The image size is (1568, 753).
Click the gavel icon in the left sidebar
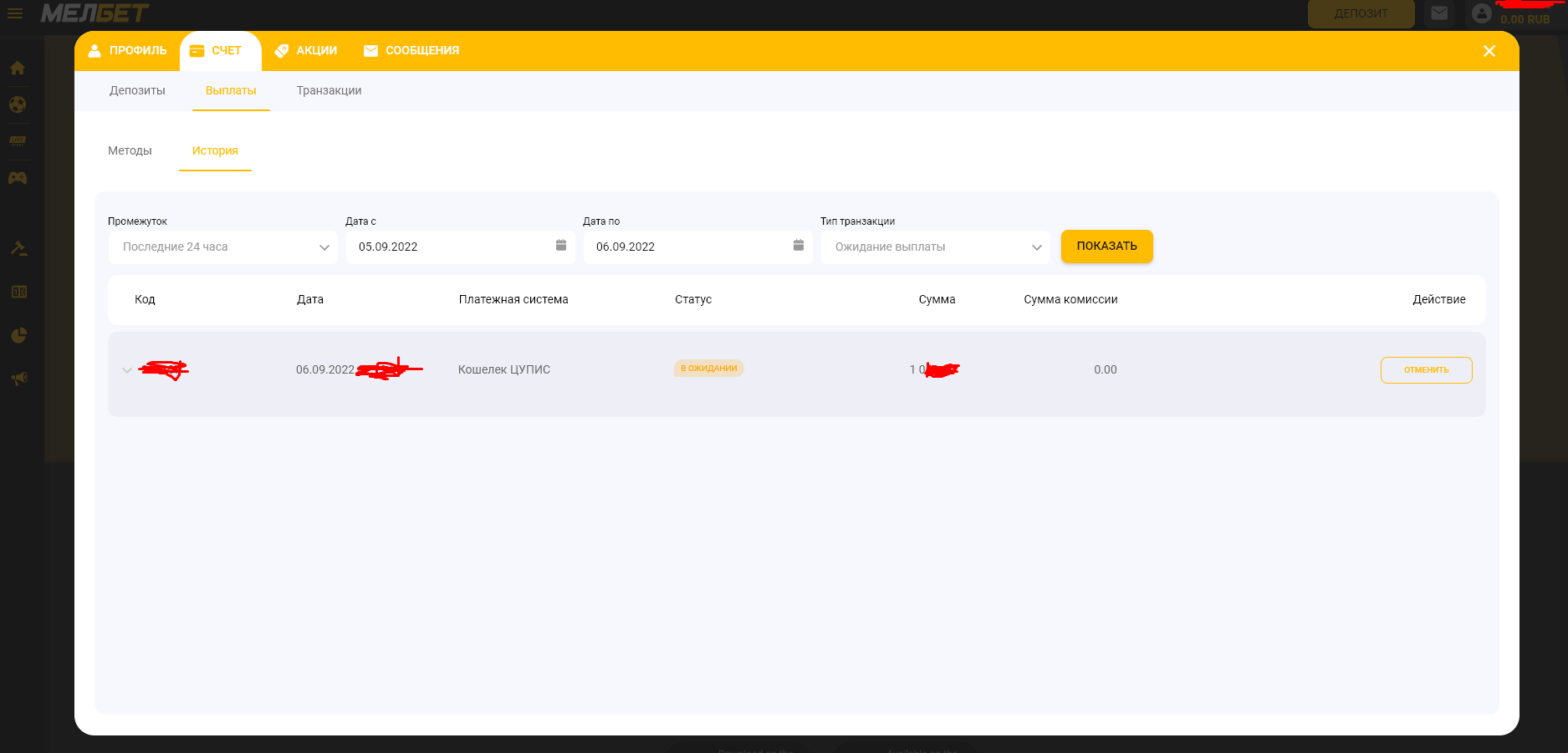(x=18, y=248)
